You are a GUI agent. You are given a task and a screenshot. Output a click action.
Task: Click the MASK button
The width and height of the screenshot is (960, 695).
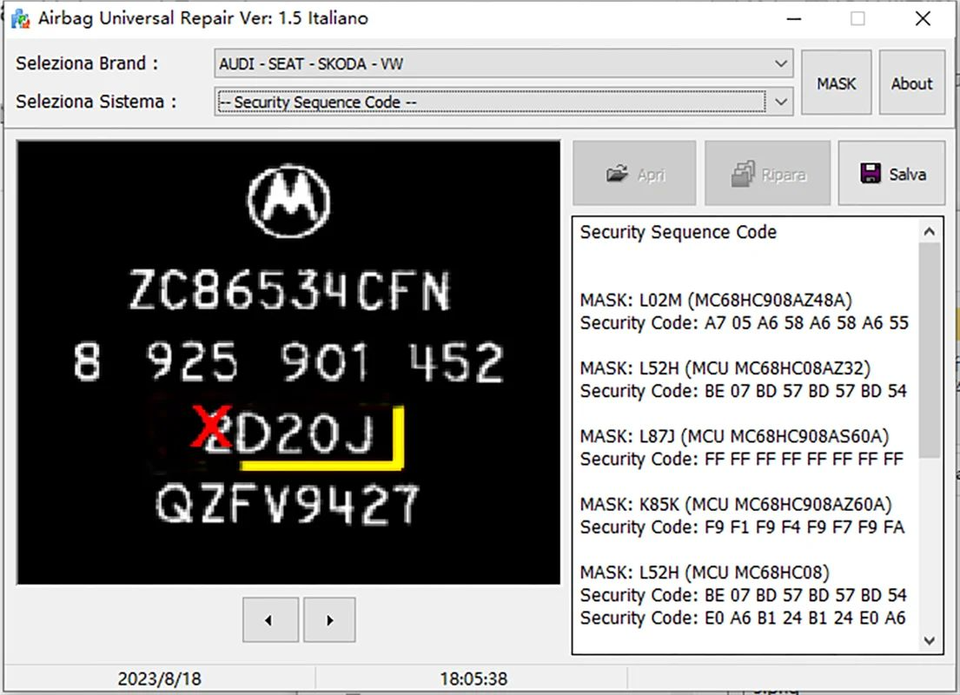tap(836, 84)
